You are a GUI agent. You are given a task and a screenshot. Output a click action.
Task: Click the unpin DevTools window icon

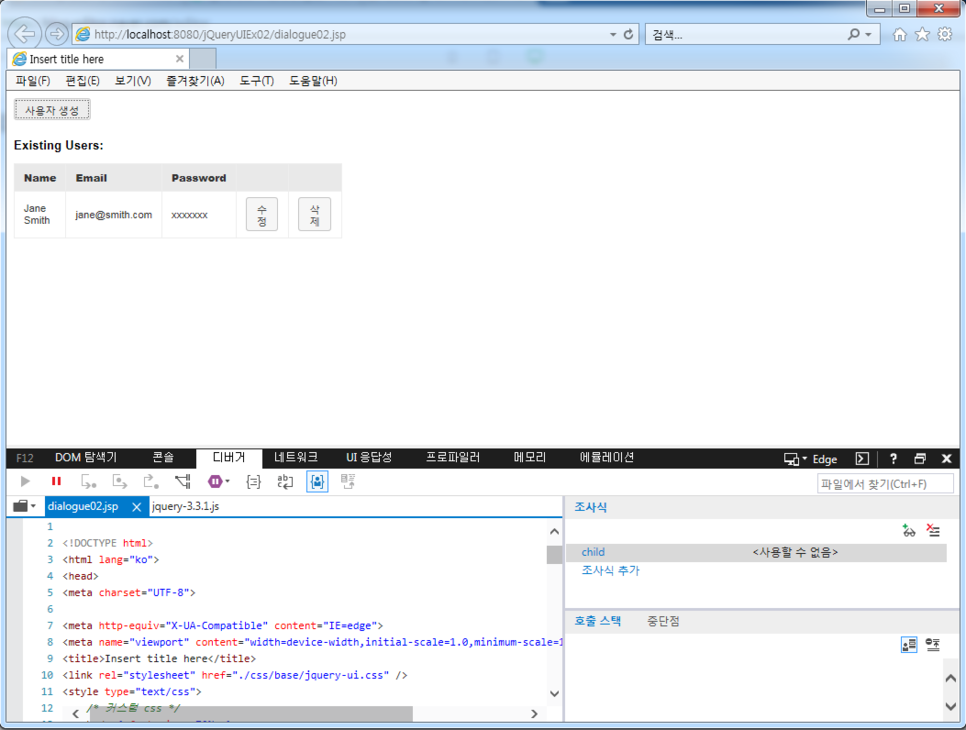(x=920, y=459)
